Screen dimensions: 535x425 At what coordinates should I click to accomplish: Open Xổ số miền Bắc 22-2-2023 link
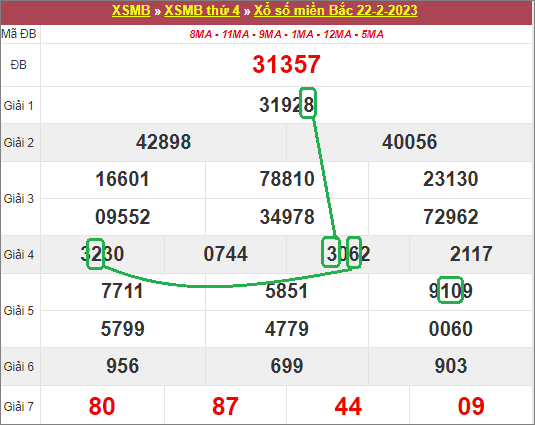coord(336,10)
